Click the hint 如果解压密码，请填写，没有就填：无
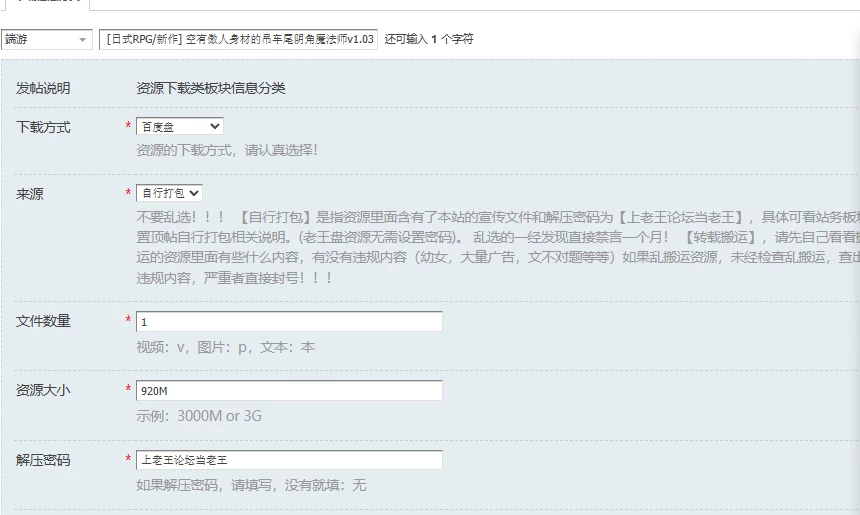The image size is (860, 515). 251,485
